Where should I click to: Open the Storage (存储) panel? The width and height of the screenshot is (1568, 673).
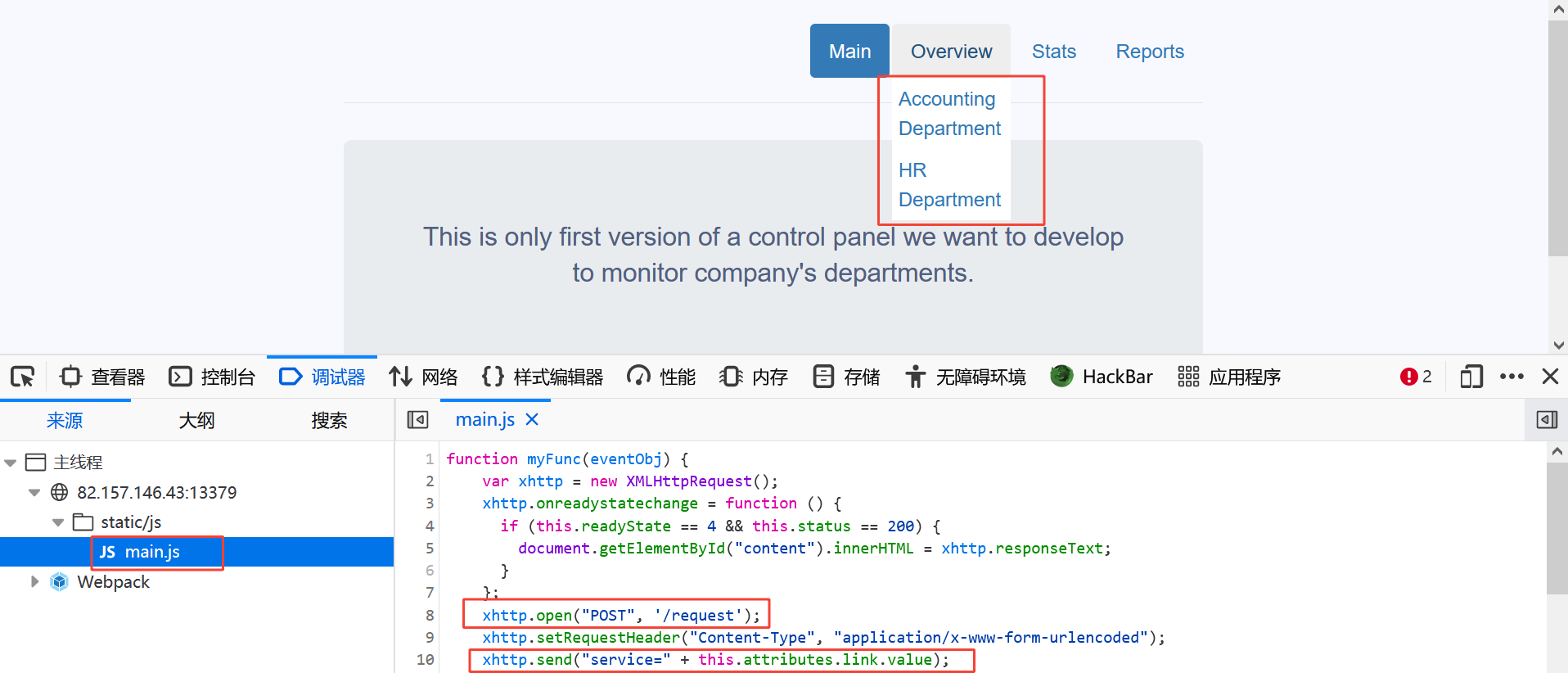click(846, 377)
